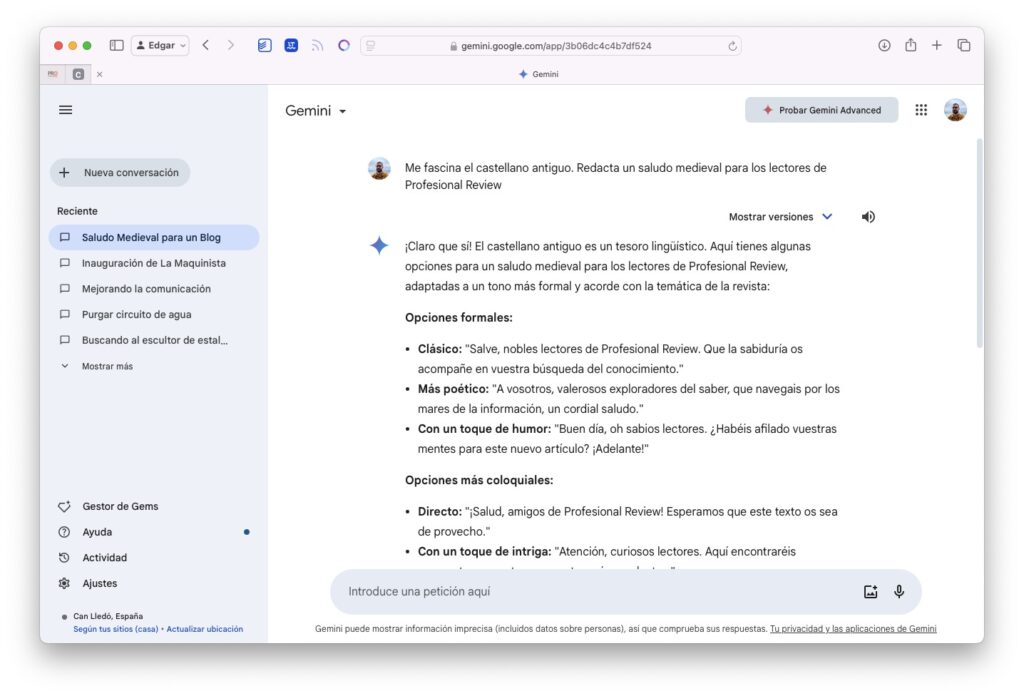Image resolution: width=1024 pixels, height=696 pixels.
Task: Open the Safari downloads icon
Action: point(884,45)
